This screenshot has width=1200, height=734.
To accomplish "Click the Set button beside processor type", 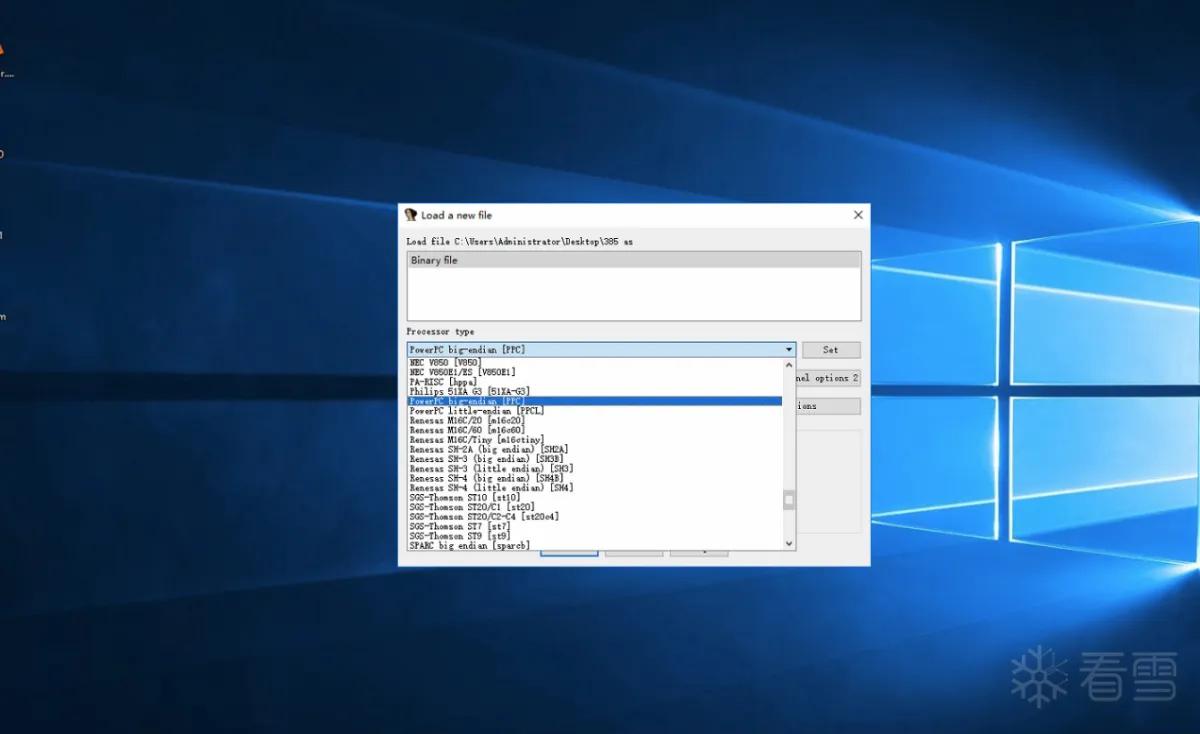I will (830, 350).
